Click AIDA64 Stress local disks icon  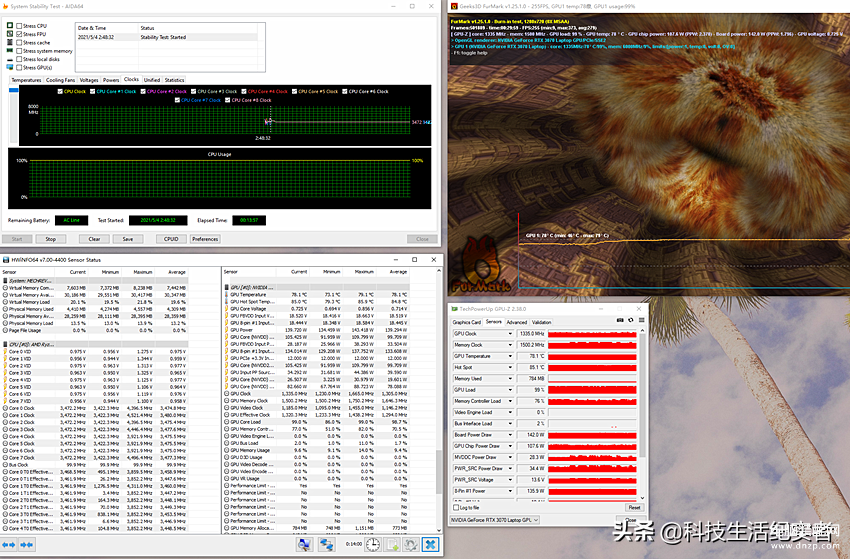[10, 59]
